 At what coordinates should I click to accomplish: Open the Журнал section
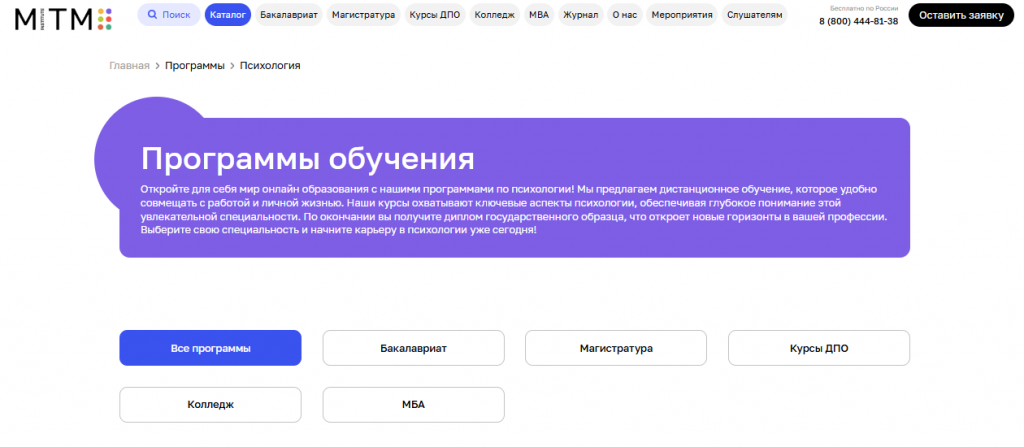(581, 14)
